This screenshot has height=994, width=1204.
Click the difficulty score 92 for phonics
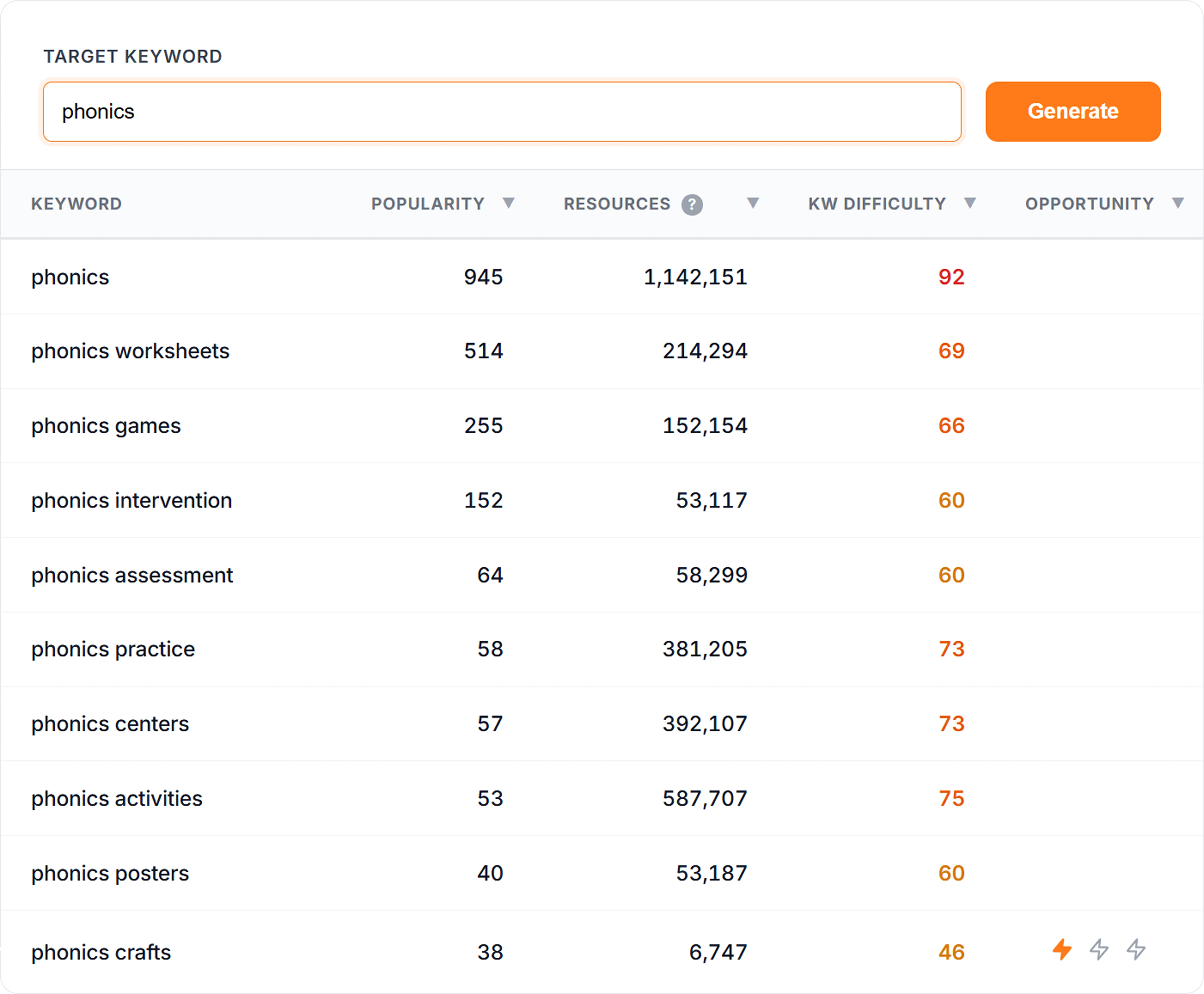(x=951, y=277)
